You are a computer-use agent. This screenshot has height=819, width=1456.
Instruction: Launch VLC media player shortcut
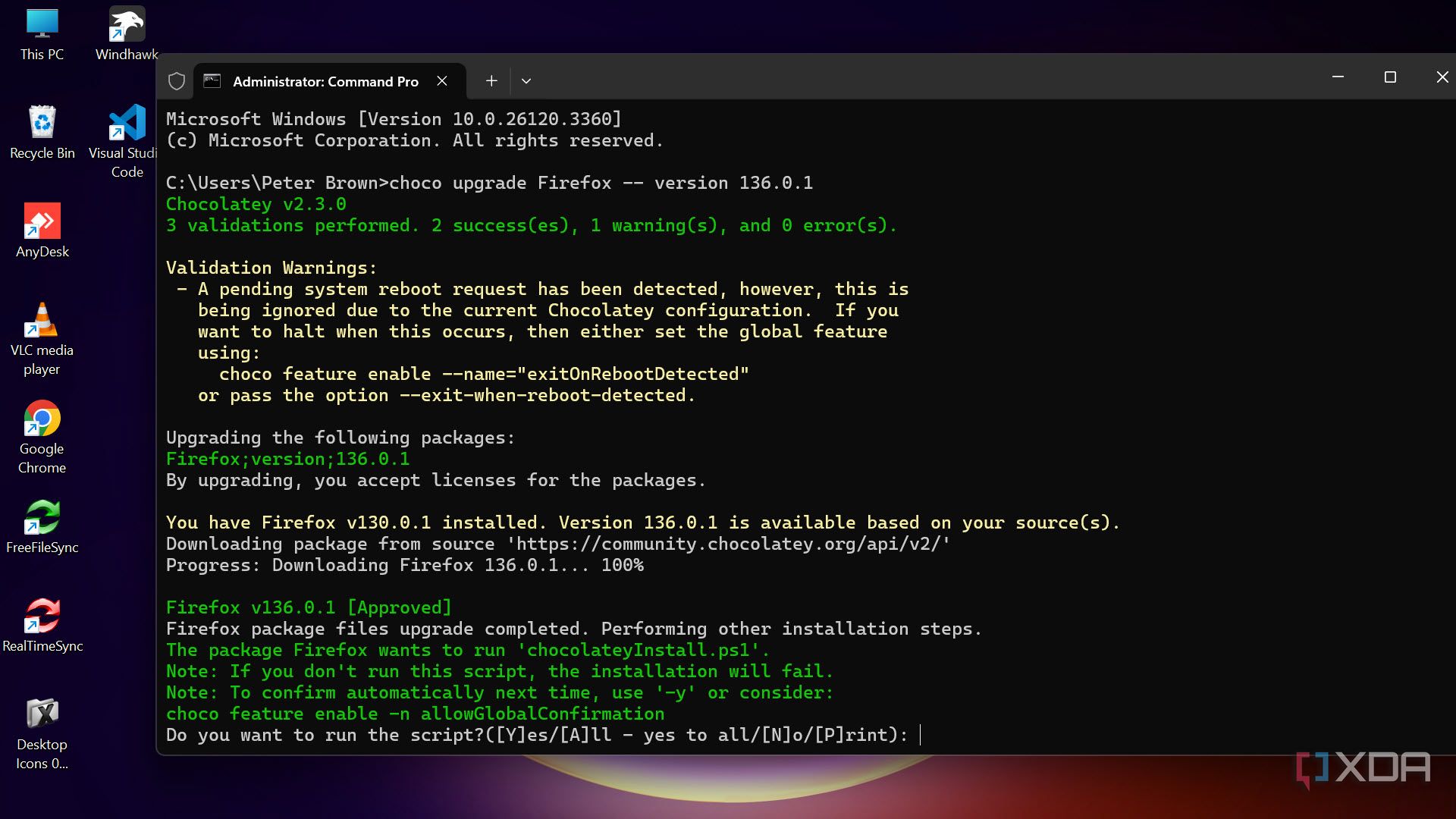pyautogui.click(x=42, y=321)
